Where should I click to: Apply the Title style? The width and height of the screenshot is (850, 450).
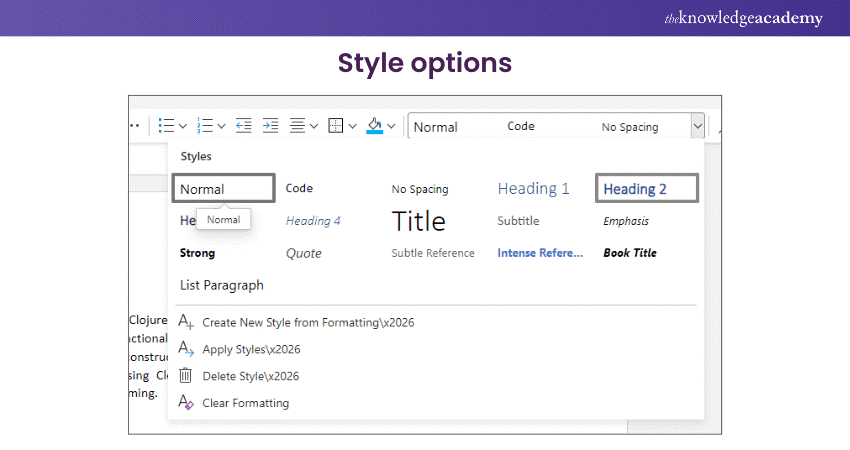click(418, 221)
